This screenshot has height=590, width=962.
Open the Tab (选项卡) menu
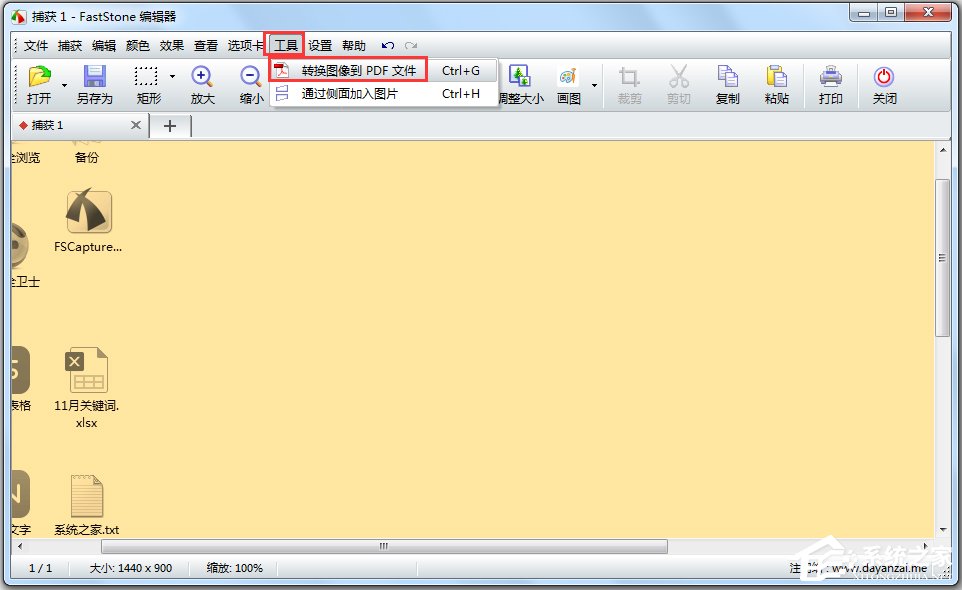tap(245, 45)
